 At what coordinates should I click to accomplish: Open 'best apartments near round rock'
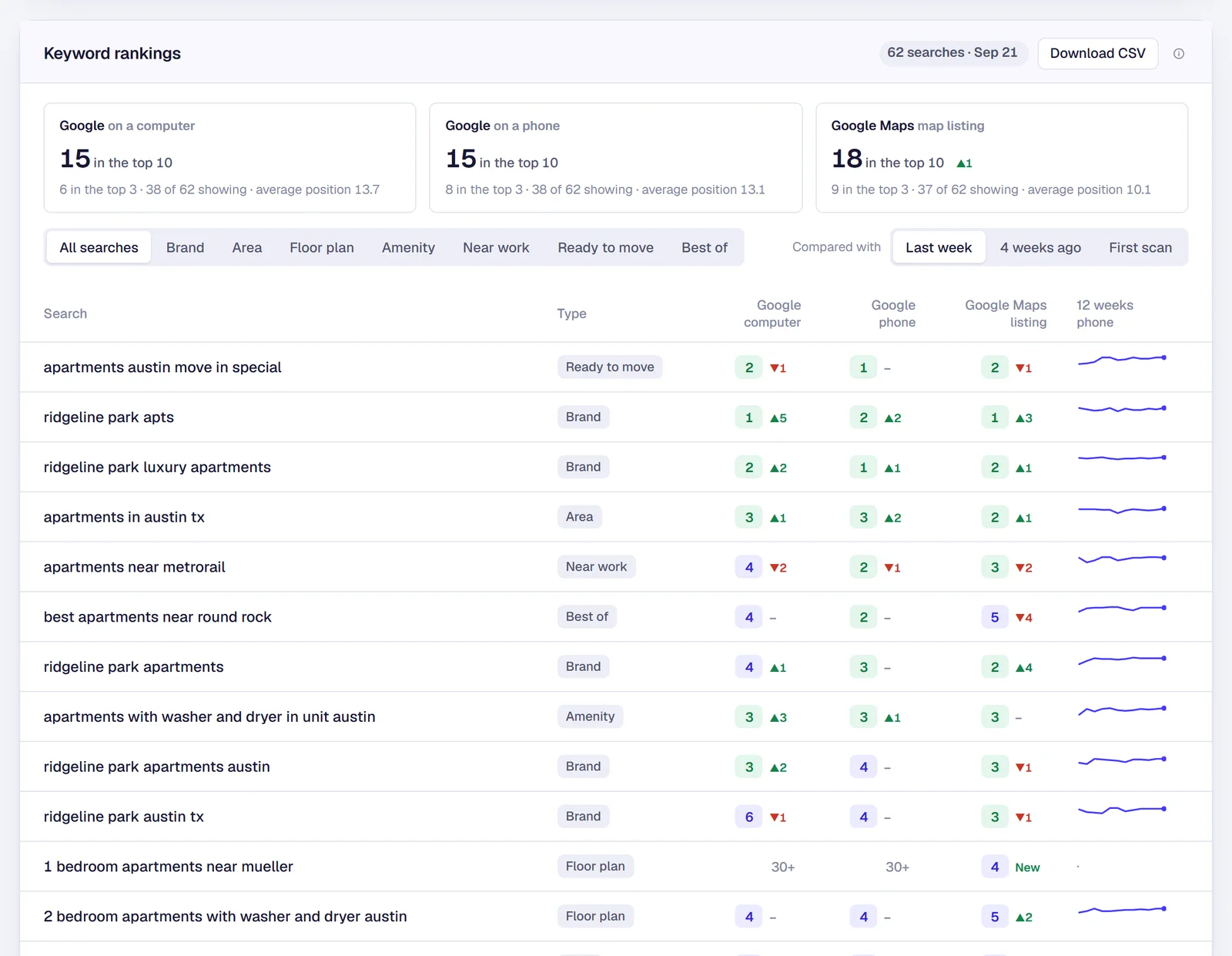tap(616, 617)
